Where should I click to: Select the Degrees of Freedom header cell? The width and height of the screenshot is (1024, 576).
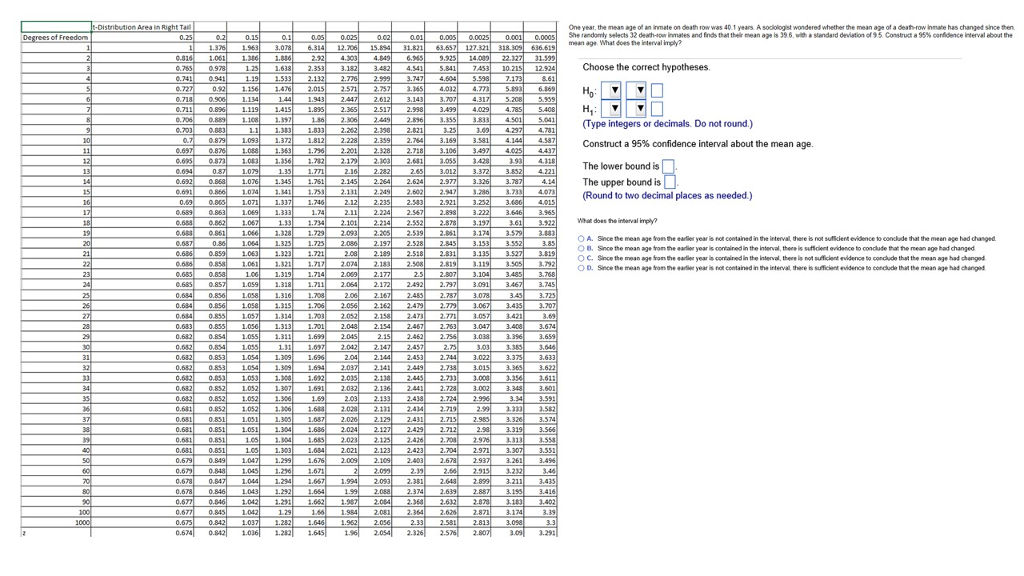(x=56, y=37)
